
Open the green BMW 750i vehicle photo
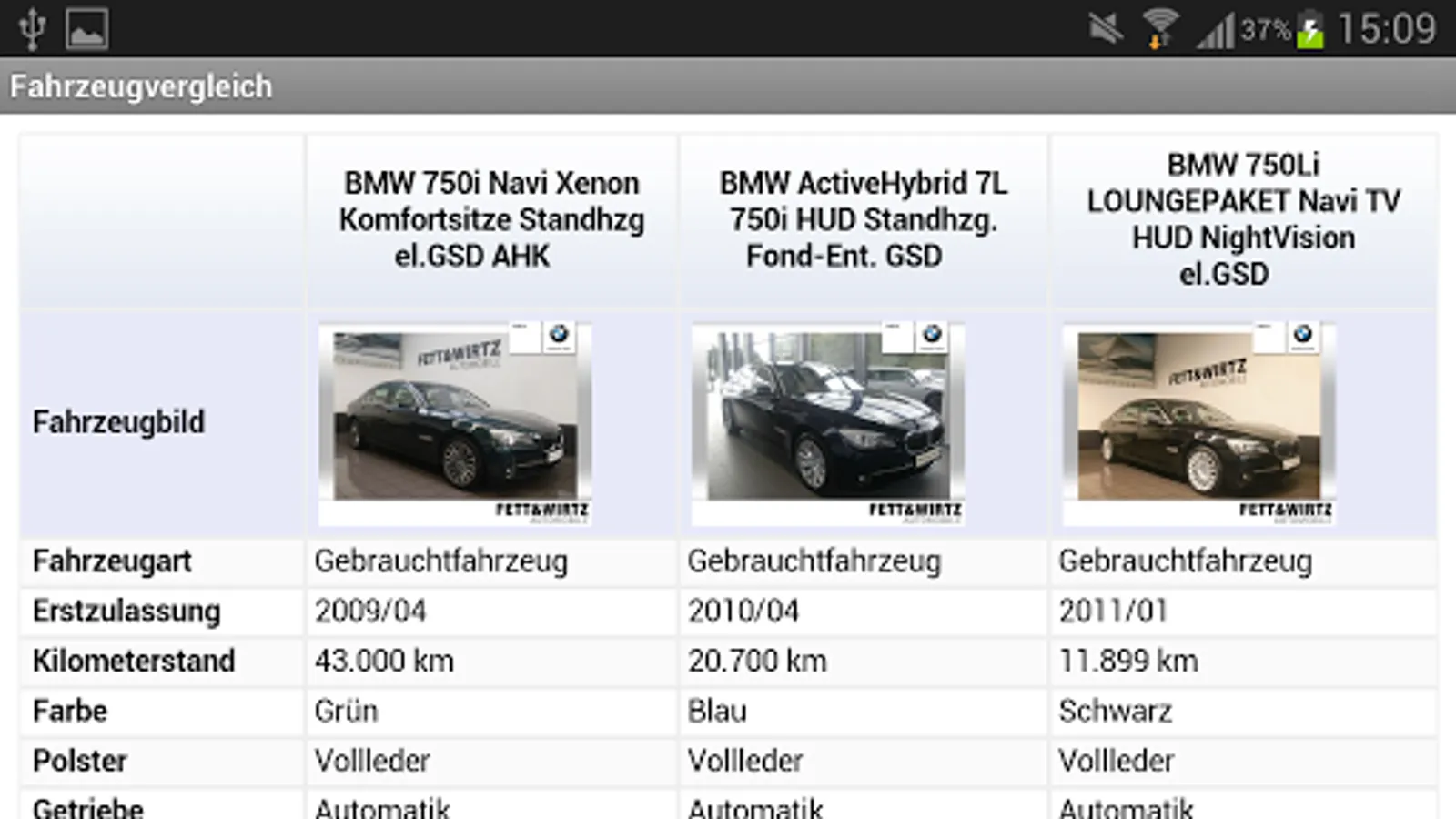coord(455,424)
